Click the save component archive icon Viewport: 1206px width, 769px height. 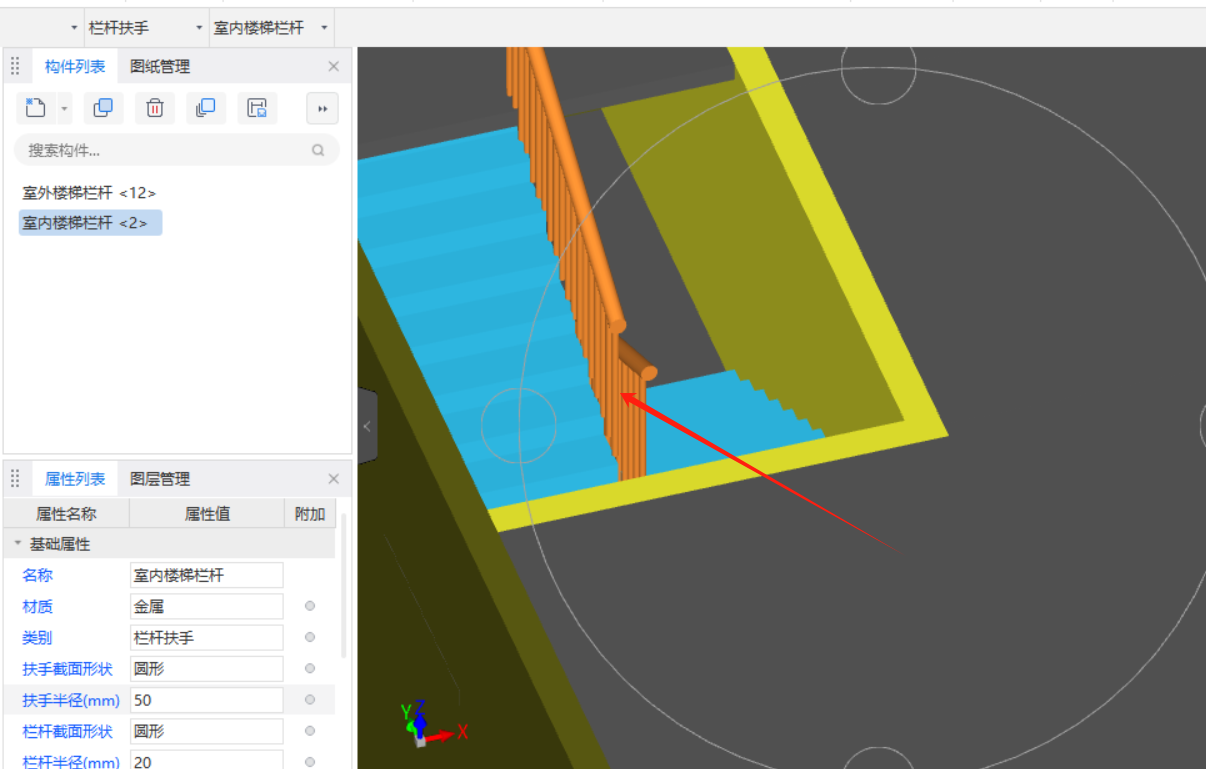257,108
